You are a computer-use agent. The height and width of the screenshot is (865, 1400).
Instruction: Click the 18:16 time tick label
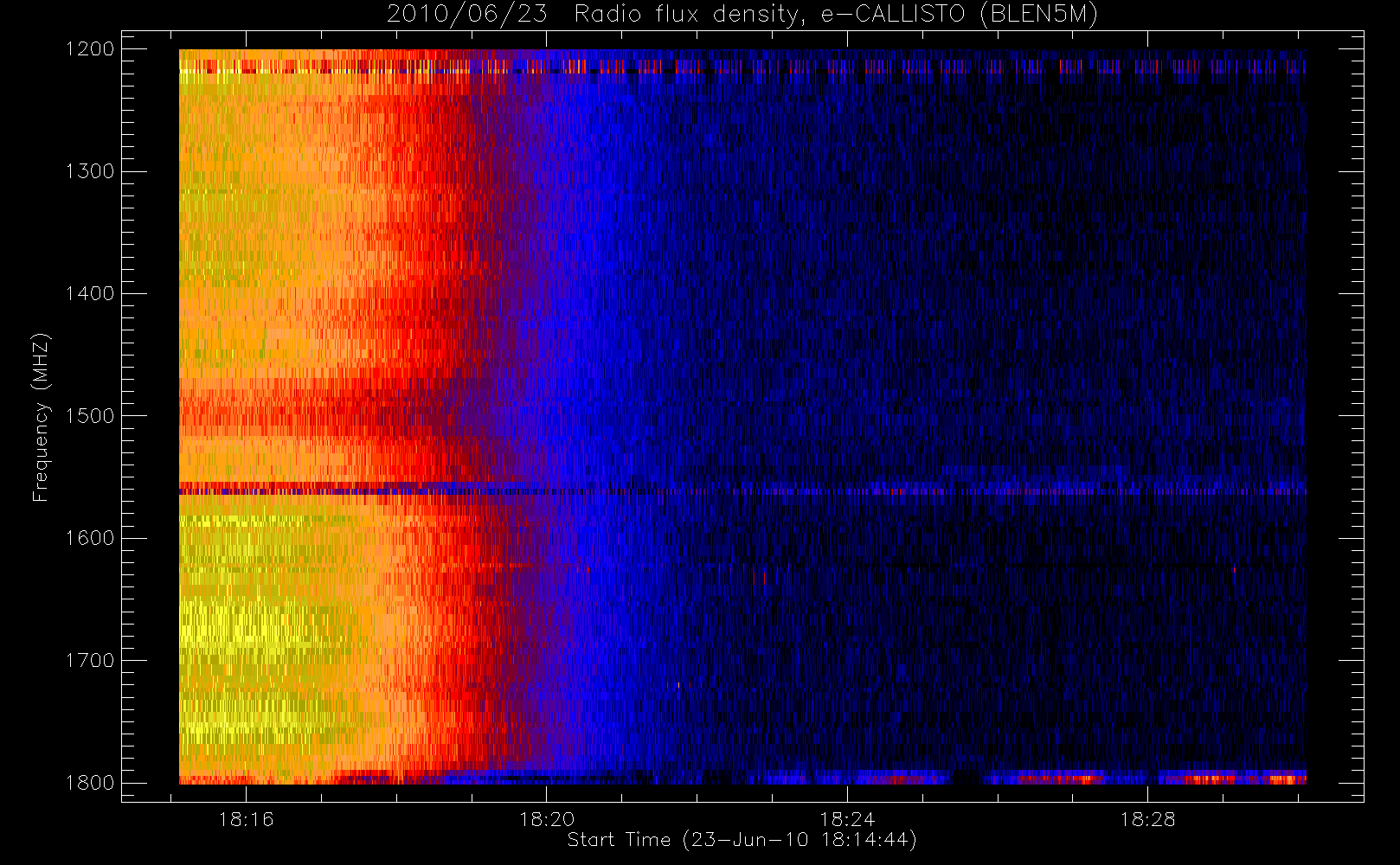click(246, 819)
